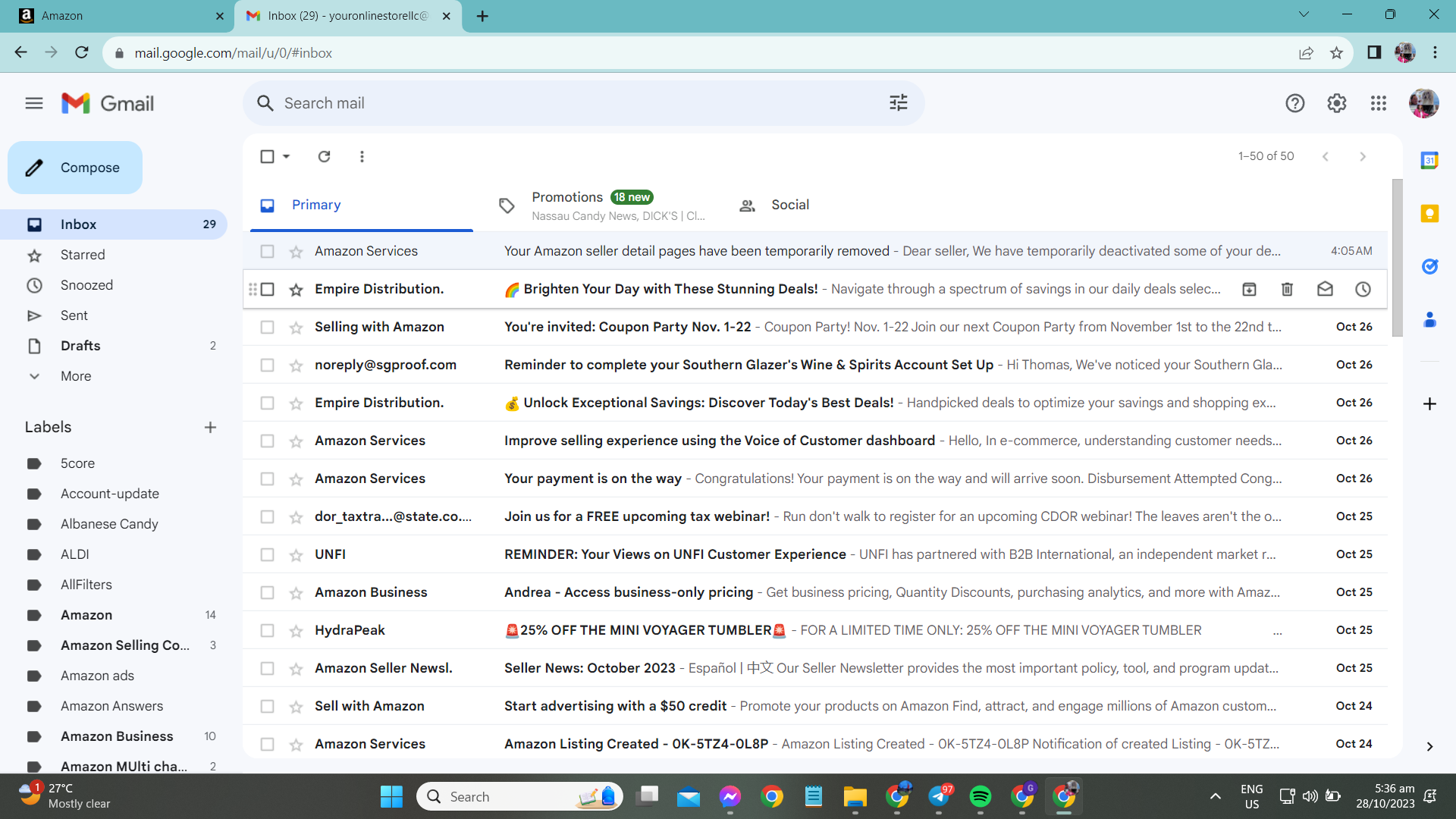Open the Google apps grid

click(x=1379, y=103)
